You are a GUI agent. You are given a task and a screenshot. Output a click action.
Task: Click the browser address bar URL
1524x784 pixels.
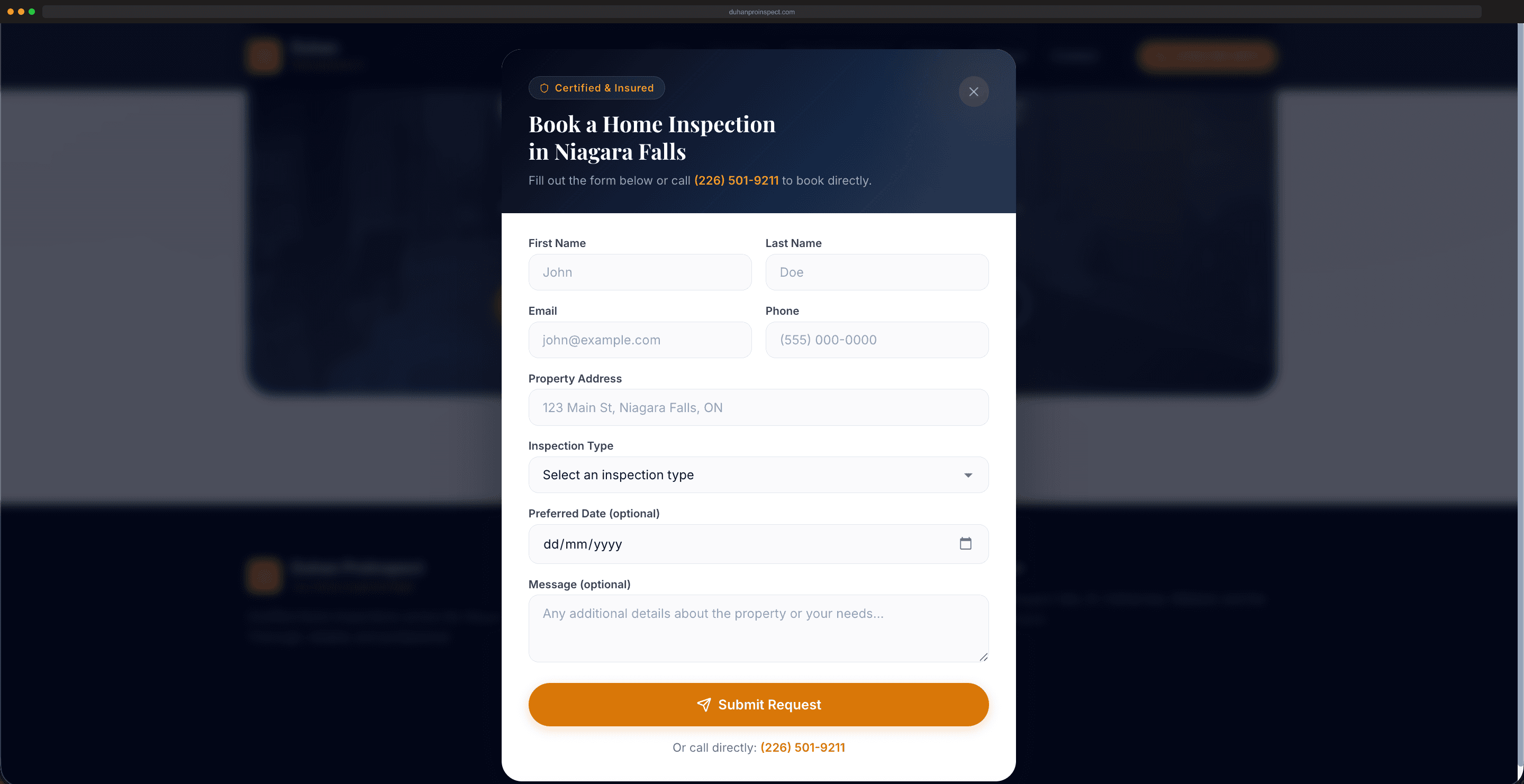pos(761,12)
